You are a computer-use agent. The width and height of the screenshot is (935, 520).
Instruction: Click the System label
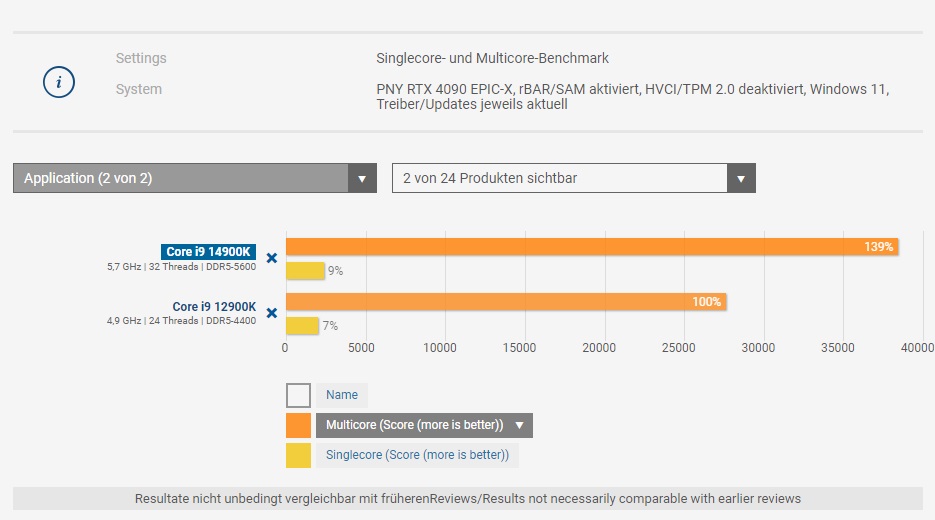138,89
